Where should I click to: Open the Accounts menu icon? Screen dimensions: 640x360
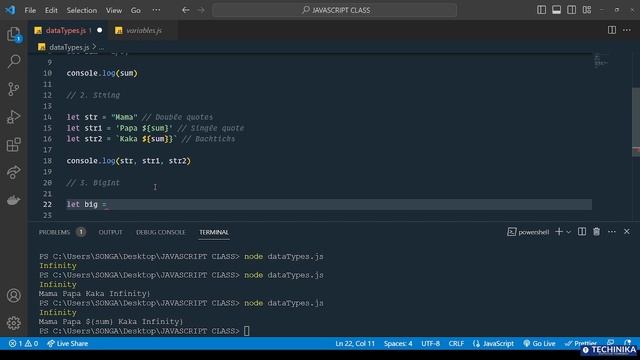(x=13, y=295)
